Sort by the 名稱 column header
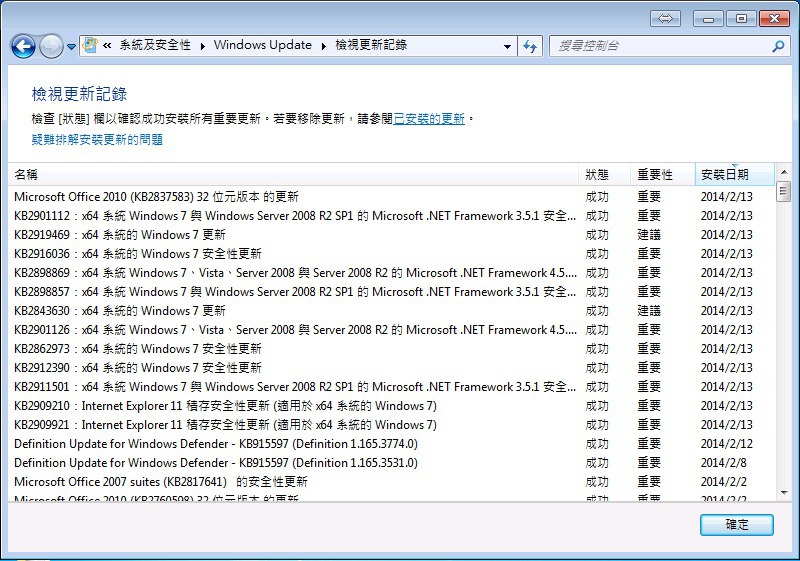The height and width of the screenshot is (561, 800). click(293, 175)
